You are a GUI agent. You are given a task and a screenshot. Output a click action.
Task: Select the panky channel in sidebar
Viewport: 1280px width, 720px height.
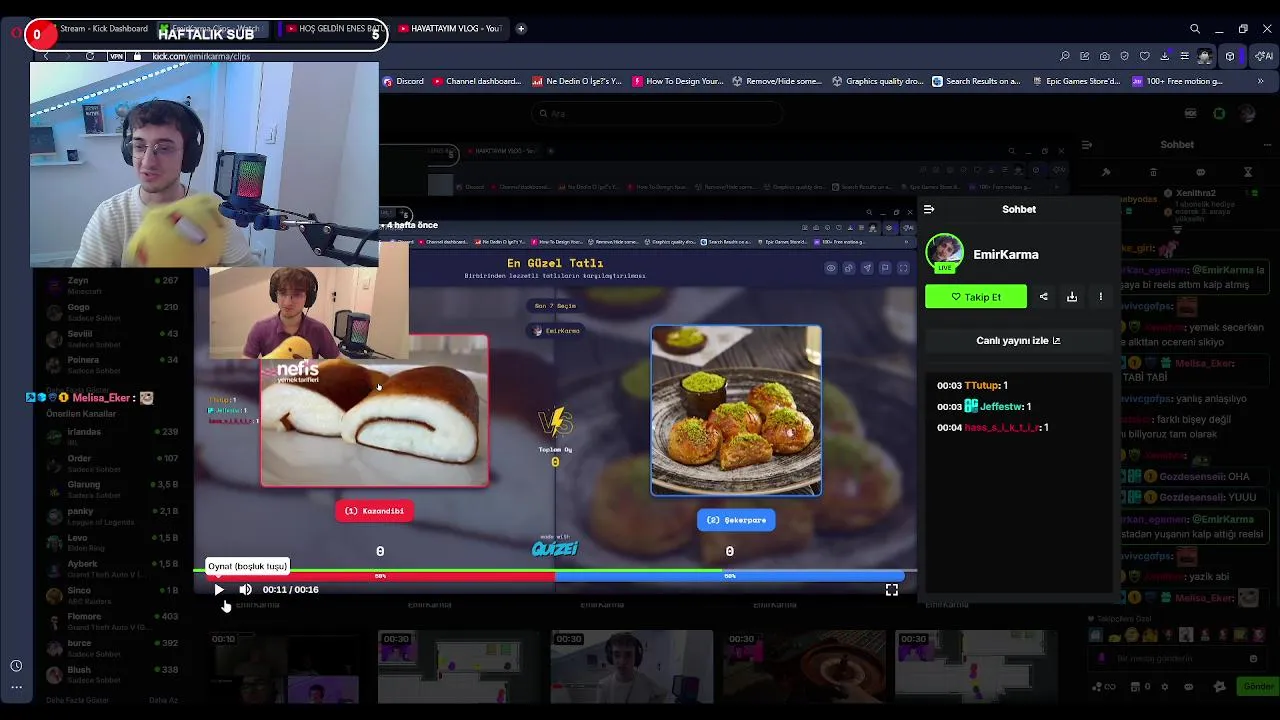pos(112,516)
